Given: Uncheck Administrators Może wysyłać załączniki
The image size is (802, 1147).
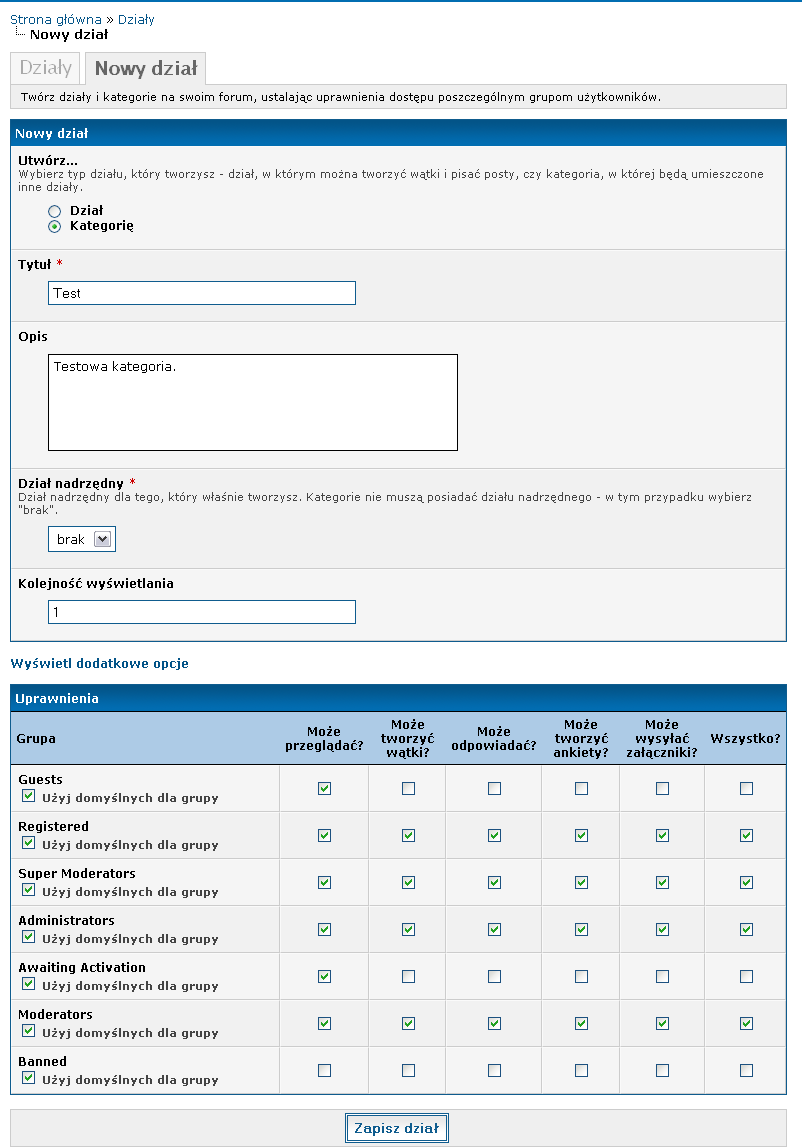Looking at the screenshot, I should [662, 930].
